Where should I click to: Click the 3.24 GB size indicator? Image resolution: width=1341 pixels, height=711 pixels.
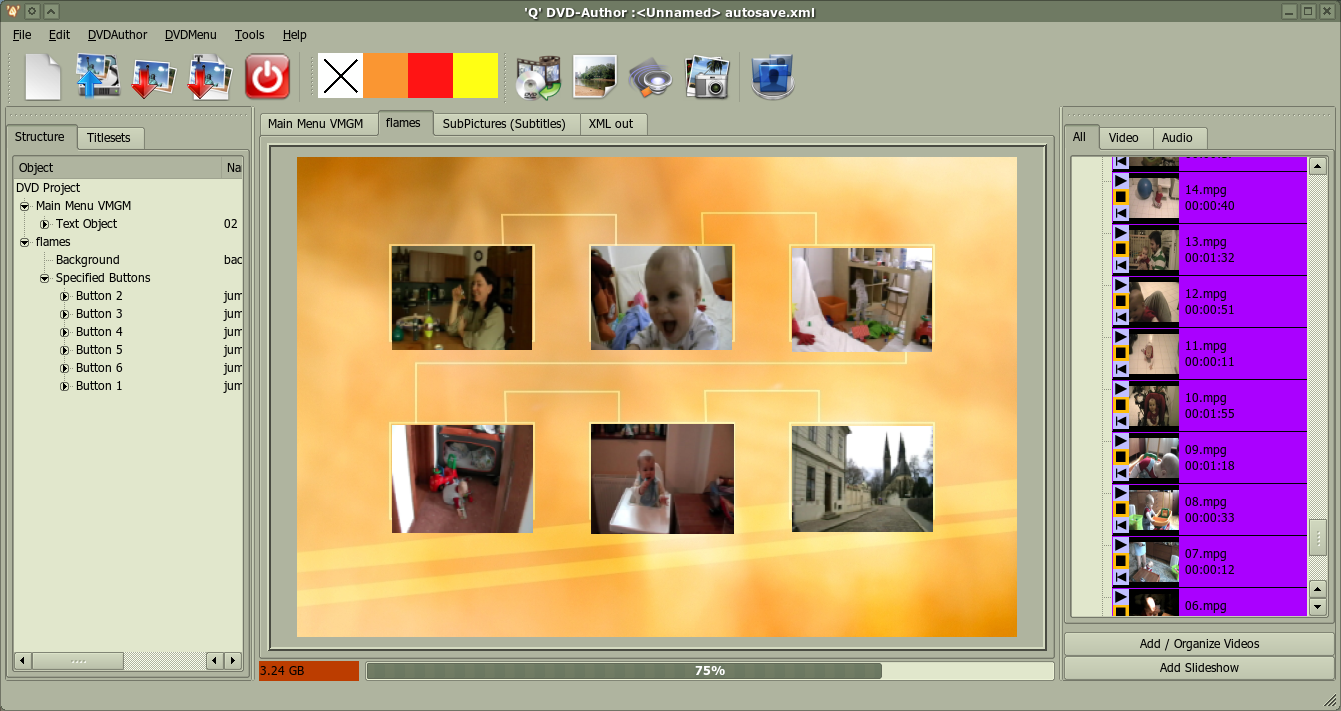(x=309, y=671)
